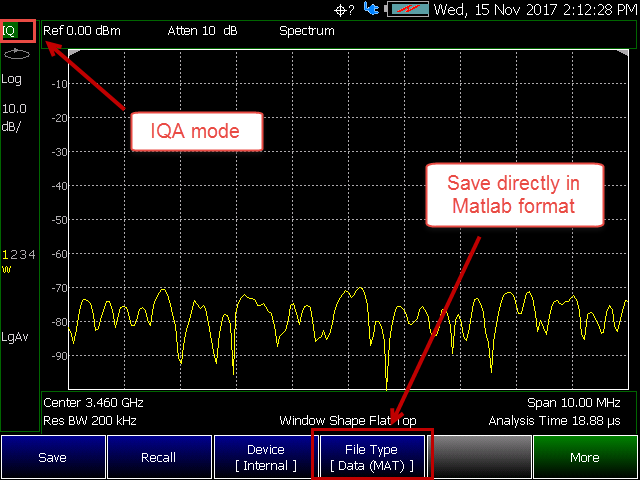This screenshot has width=640, height=480.
Task: Click the date and time readout
Action: click(536, 9)
